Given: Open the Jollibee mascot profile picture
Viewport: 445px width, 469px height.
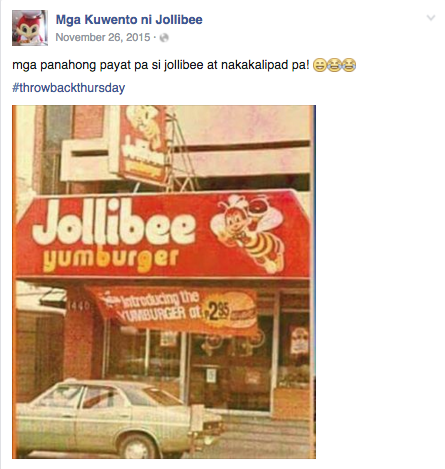Looking at the screenshot, I should click(x=30, y=28).
